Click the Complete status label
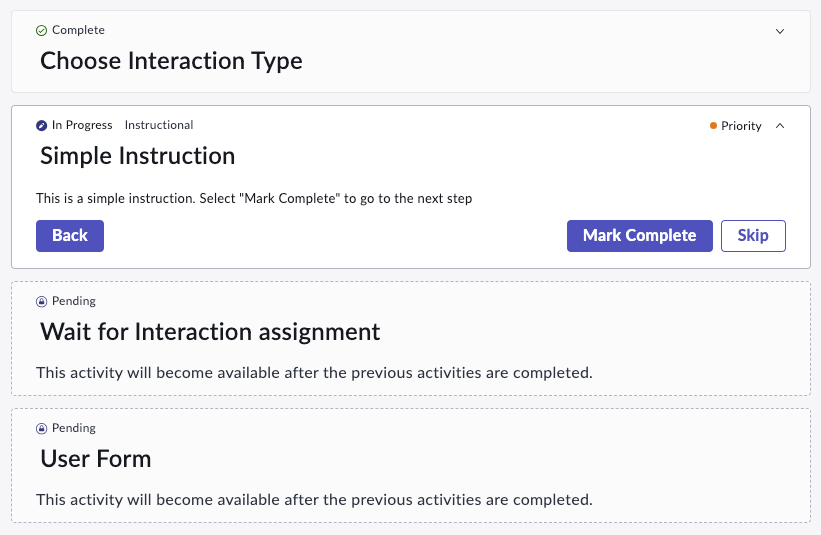This screenshot has width=821, height=535. [x=79, y=30]
